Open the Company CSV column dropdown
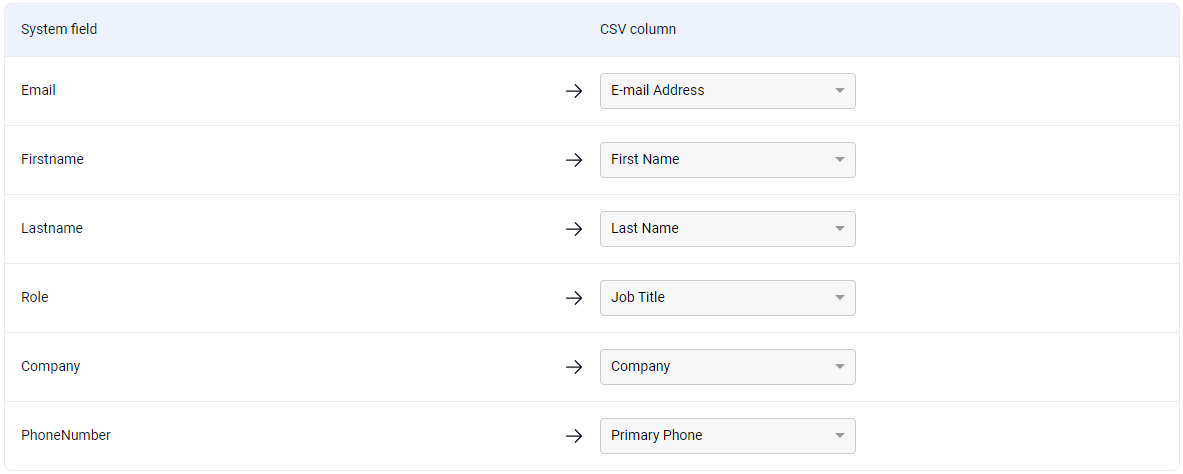 [x=727, y=367]
